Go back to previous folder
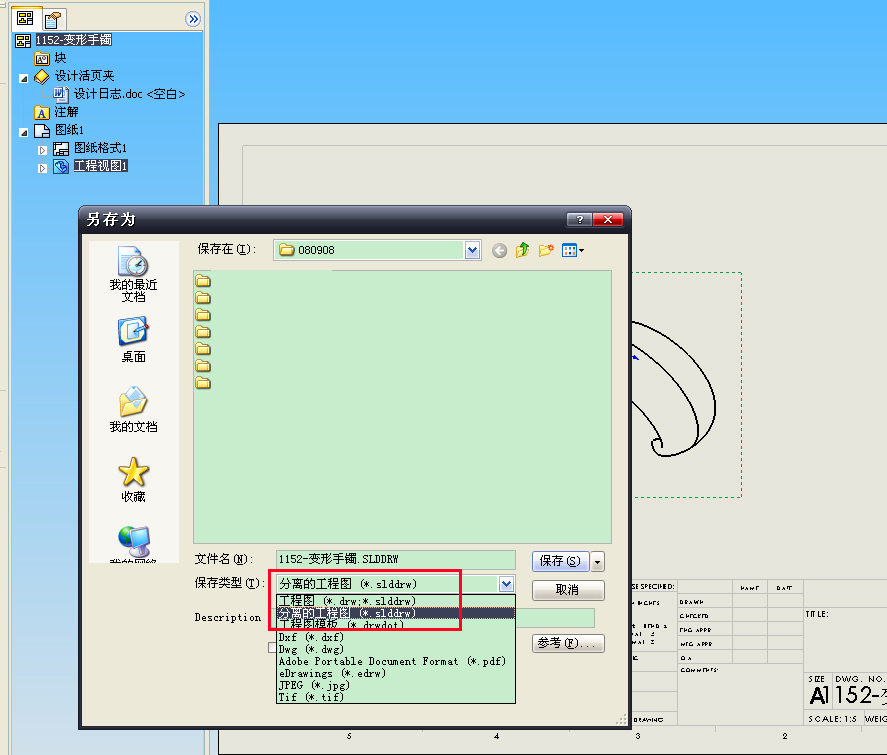Viewport: 887px width, 755px height. (x=499, y=251)
